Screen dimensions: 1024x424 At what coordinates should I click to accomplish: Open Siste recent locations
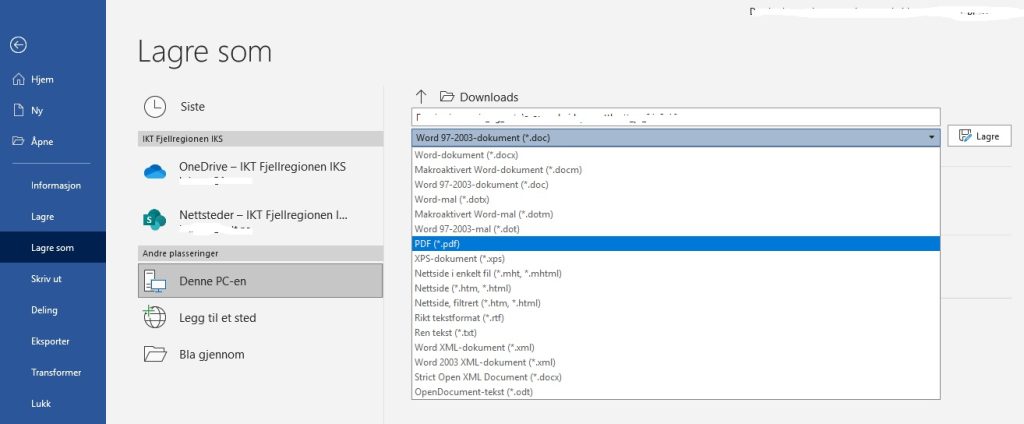261,106
